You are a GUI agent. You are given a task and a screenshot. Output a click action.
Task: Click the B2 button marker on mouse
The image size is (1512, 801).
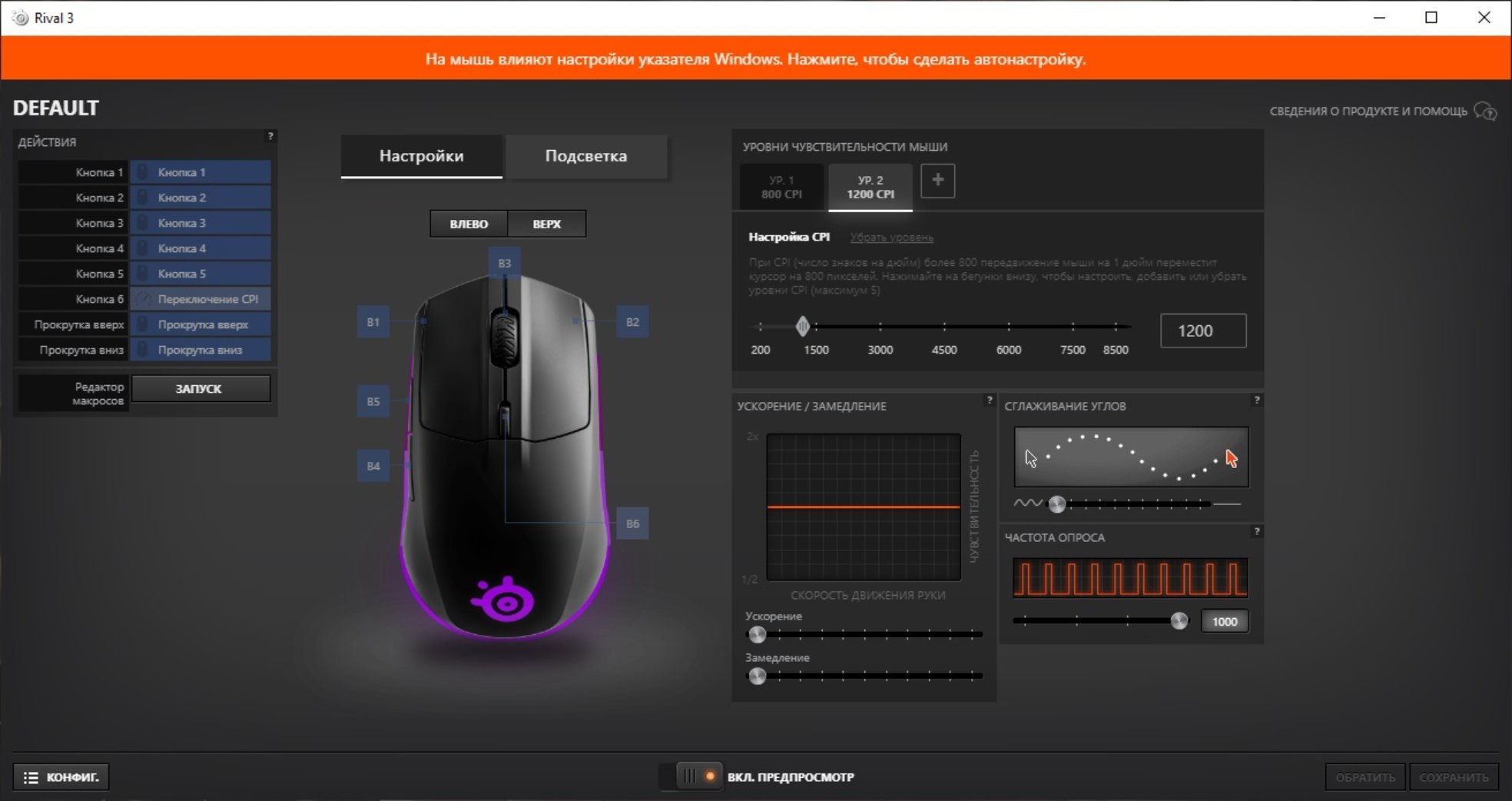[632, 322]
